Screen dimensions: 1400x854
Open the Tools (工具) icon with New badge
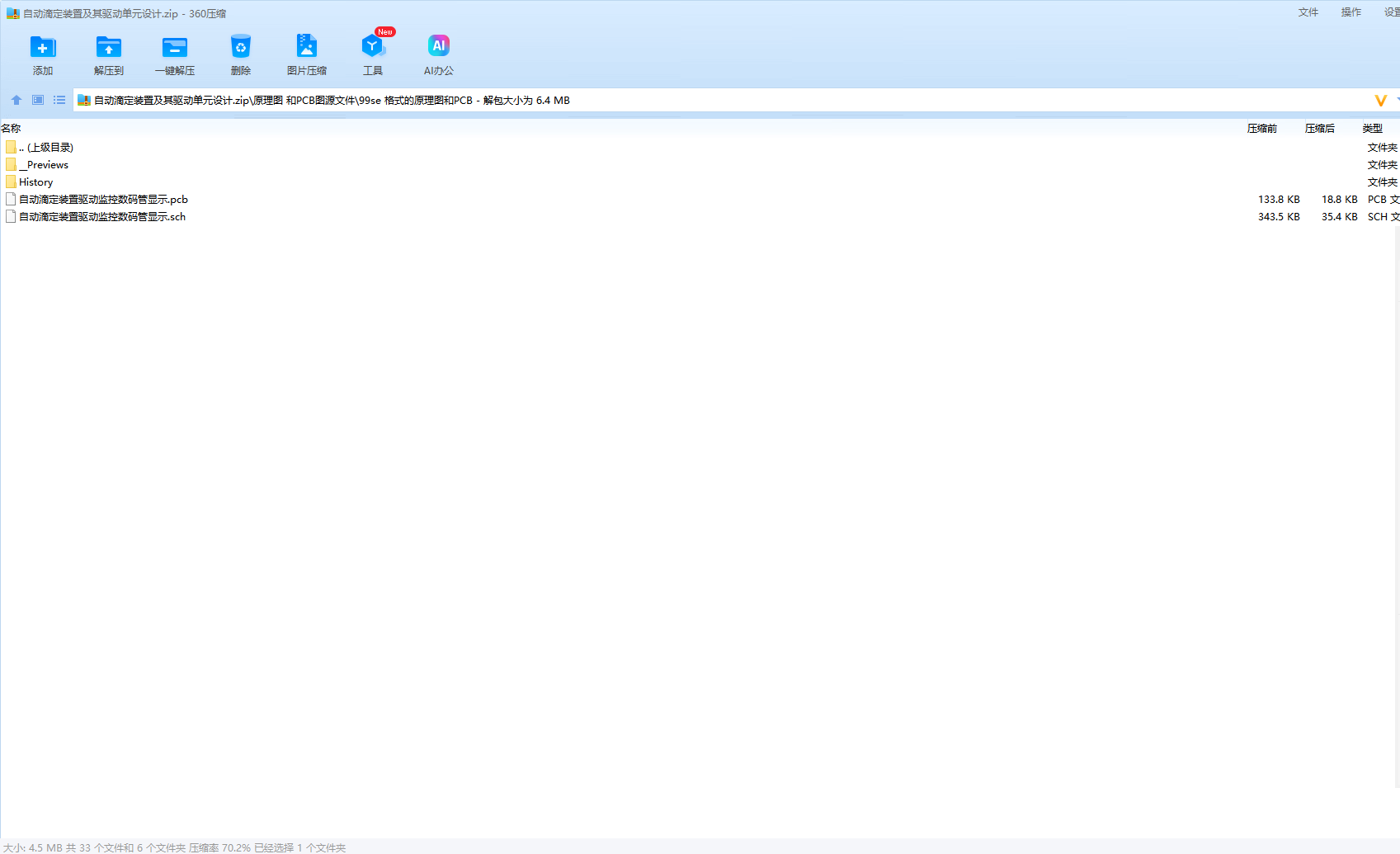373,48
